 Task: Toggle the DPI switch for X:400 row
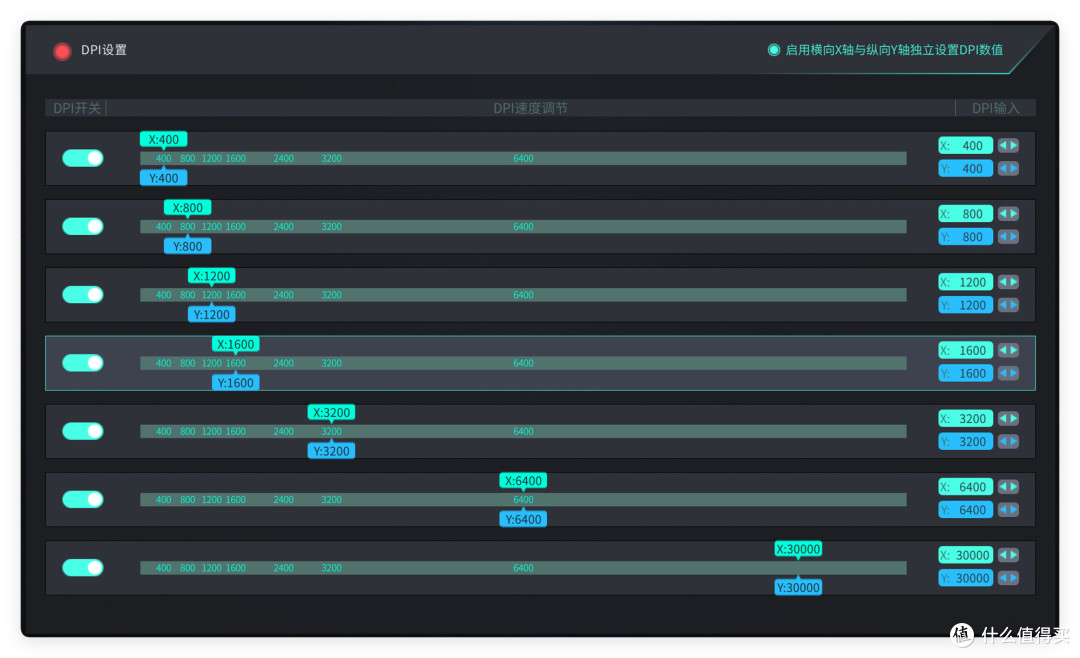pos(83,158)
